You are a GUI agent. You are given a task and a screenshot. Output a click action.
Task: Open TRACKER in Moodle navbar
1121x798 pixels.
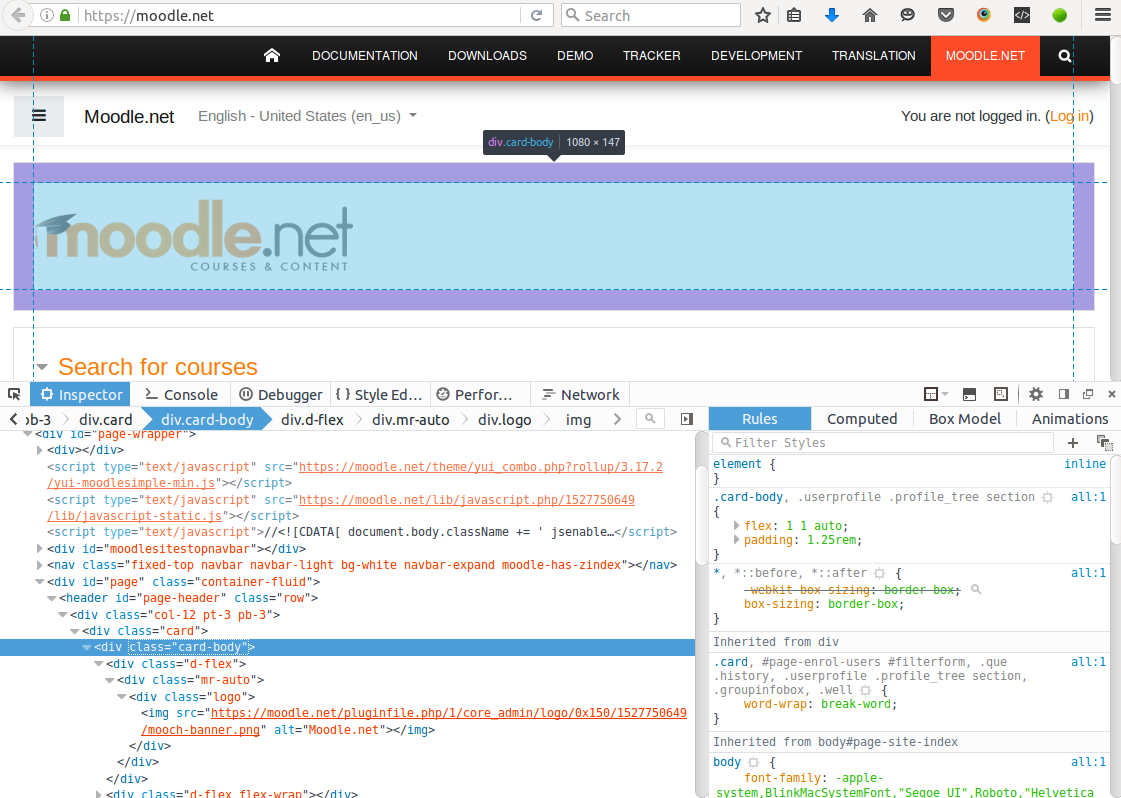coord(651,56)
